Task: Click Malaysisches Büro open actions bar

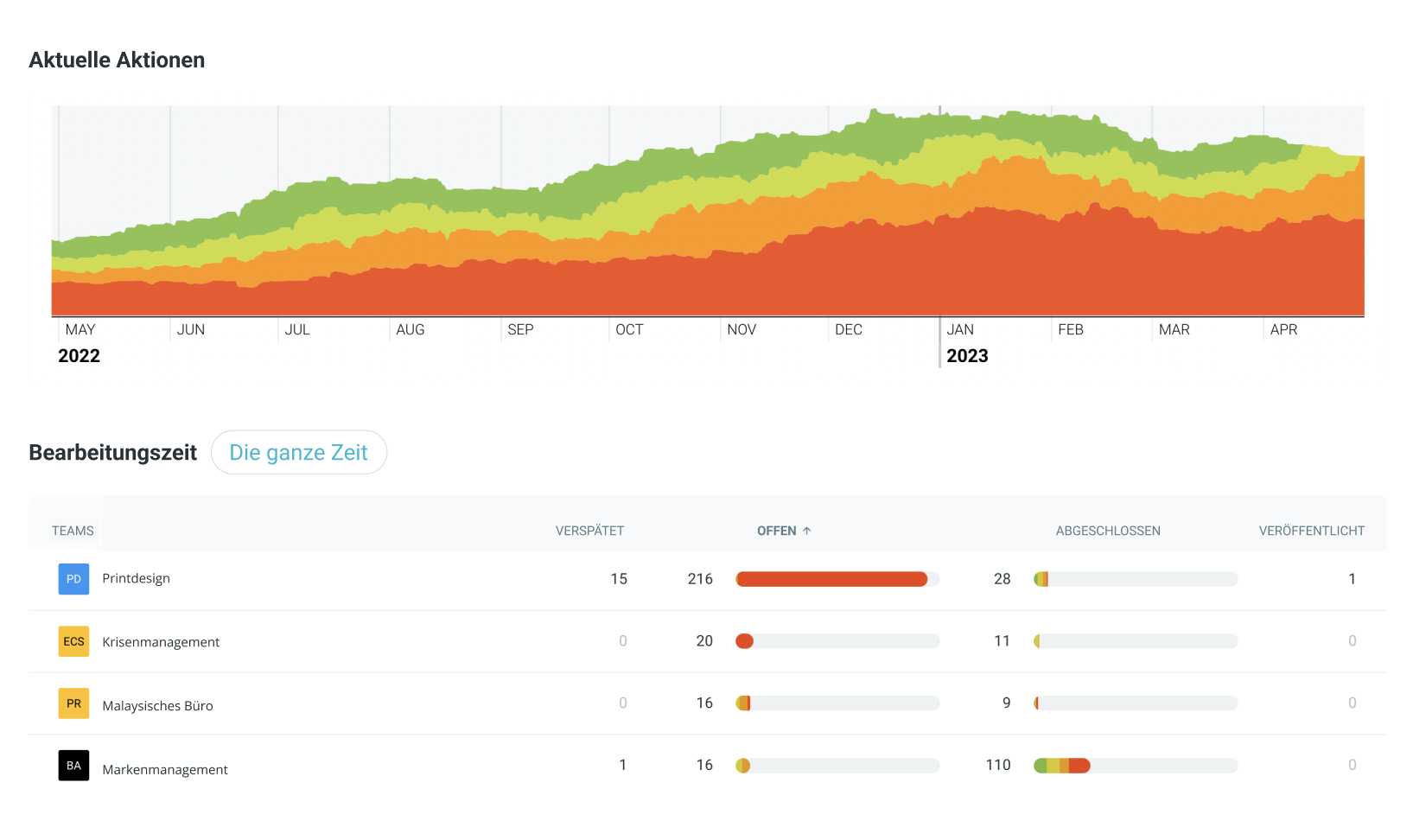Action: [x=837, y=703]
